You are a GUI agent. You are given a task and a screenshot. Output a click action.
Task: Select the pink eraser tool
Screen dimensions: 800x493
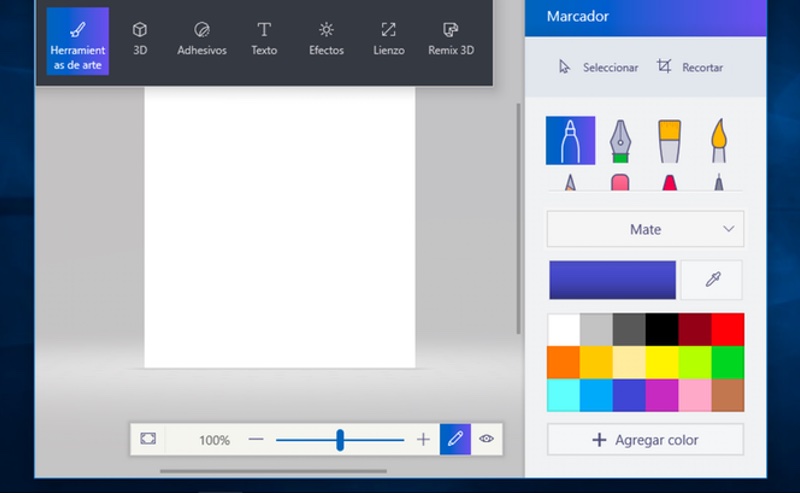[x=620, y=182]
